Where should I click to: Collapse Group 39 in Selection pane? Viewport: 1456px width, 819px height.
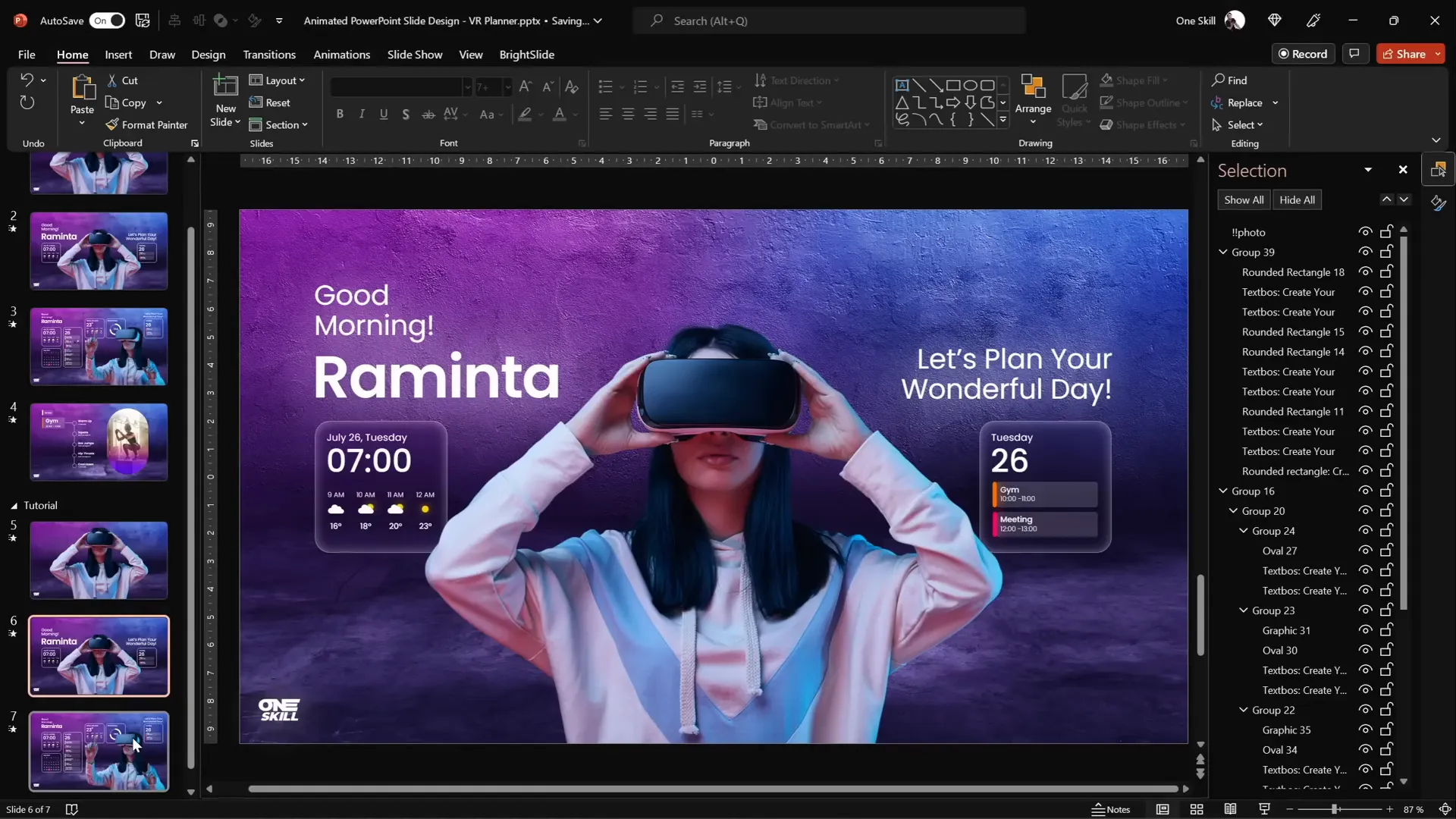tap(1222, 252)
